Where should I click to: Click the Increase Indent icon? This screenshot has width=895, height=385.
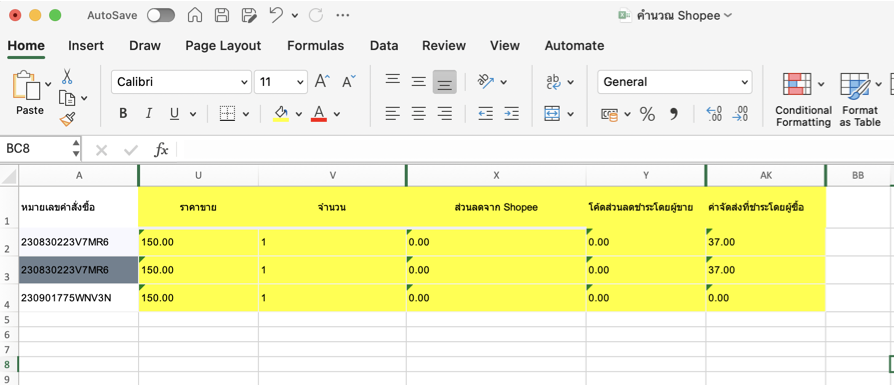[x=511, y=114]
